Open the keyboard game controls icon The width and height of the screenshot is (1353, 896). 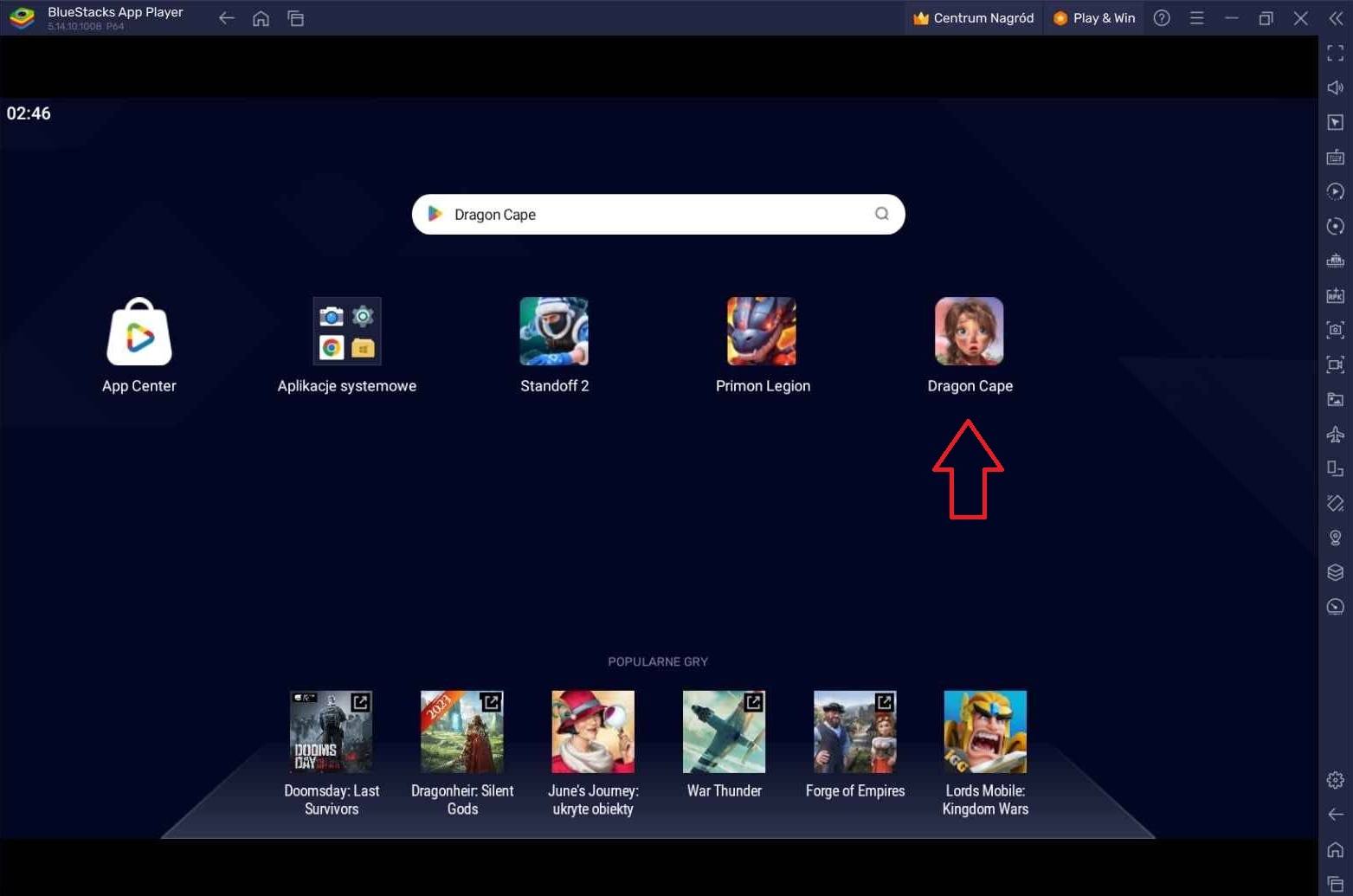1335,157
